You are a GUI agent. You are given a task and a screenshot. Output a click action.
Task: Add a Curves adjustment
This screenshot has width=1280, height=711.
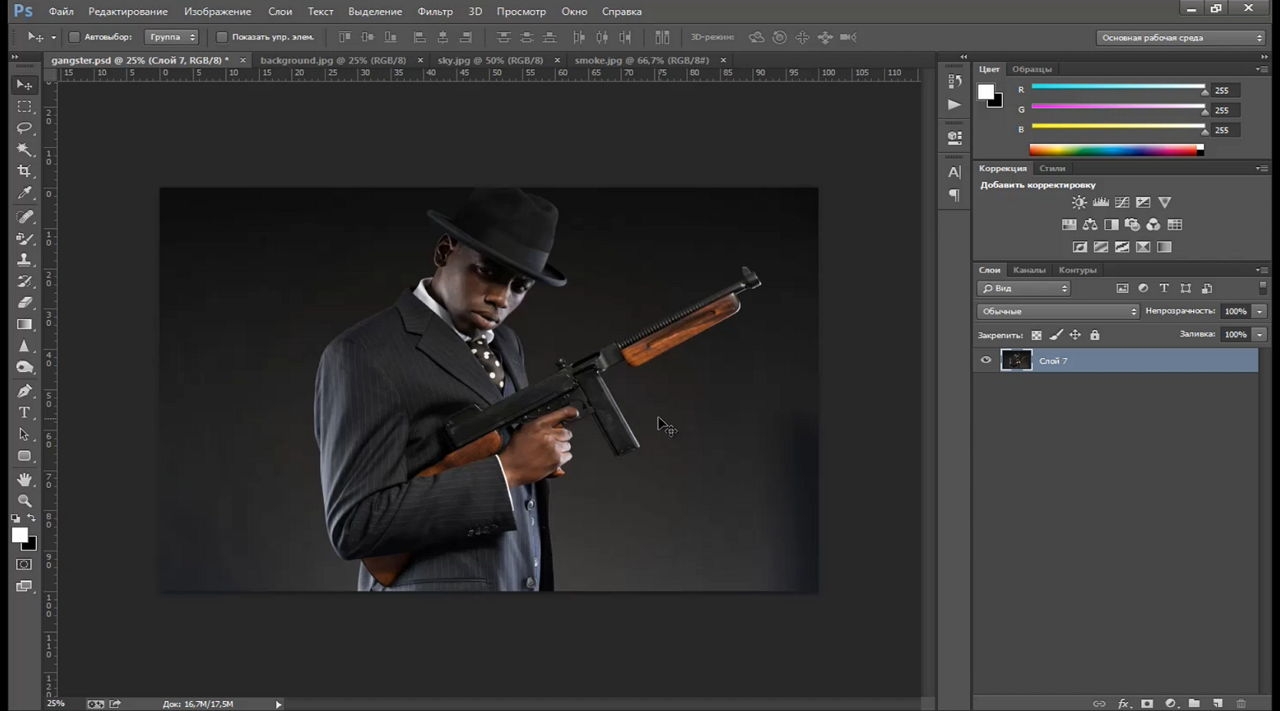tap(1122, 203)
